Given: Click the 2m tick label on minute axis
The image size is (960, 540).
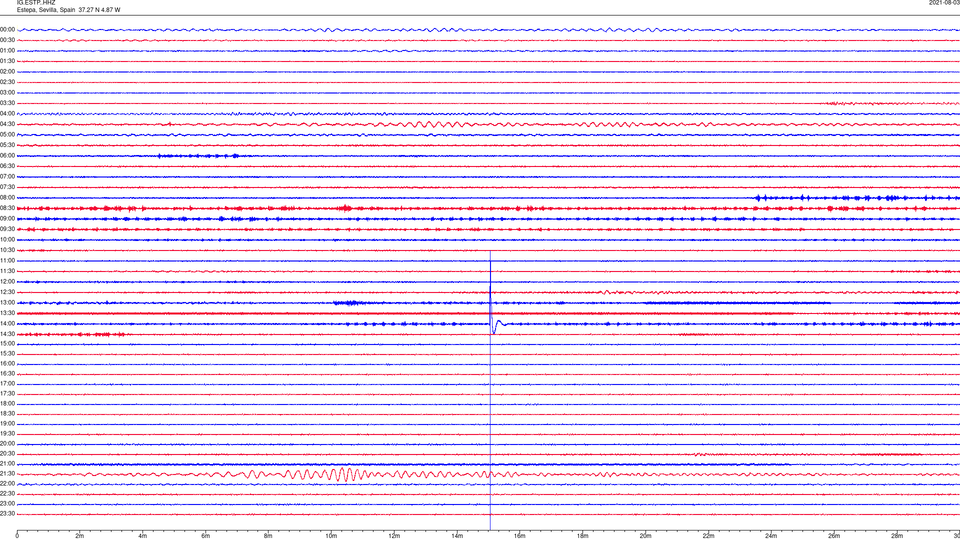Looking at the screenshot, I should 80,536.
